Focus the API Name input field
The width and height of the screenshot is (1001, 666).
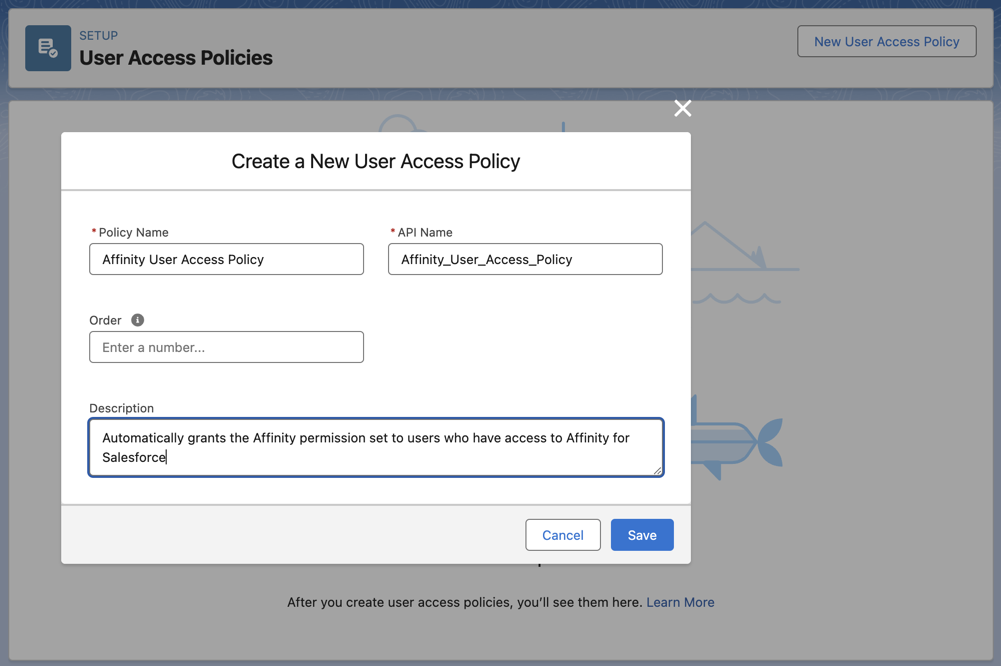(x=524, y=258)
